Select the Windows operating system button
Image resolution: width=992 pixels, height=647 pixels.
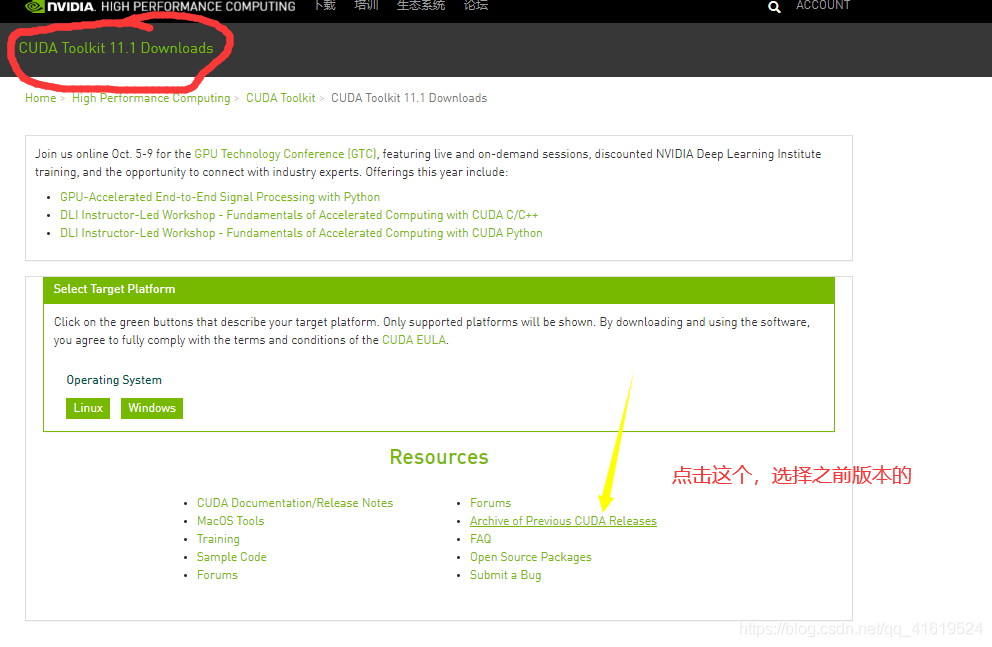152,408
